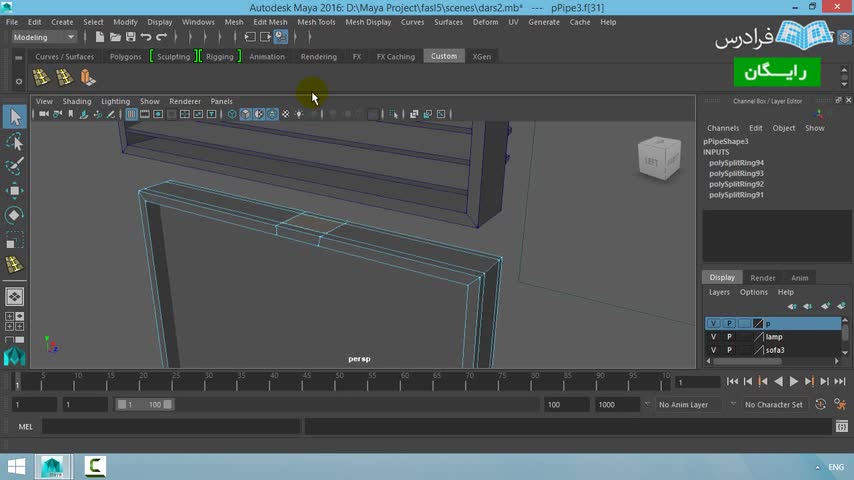Toggle visibility V of lamp layer
Viewport: 854px width, 480px height.
point(713,337)
